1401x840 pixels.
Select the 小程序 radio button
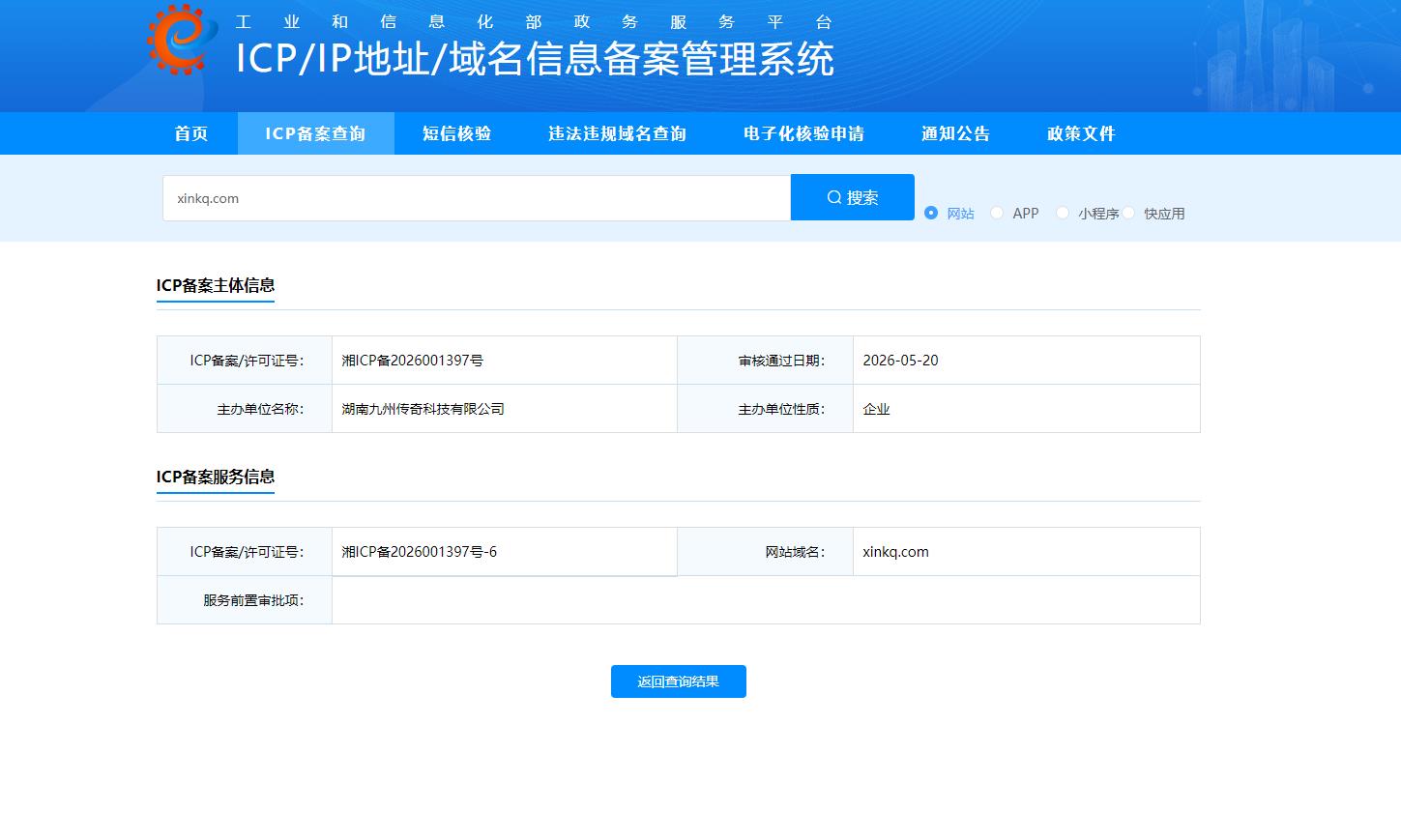point(1063,213)
